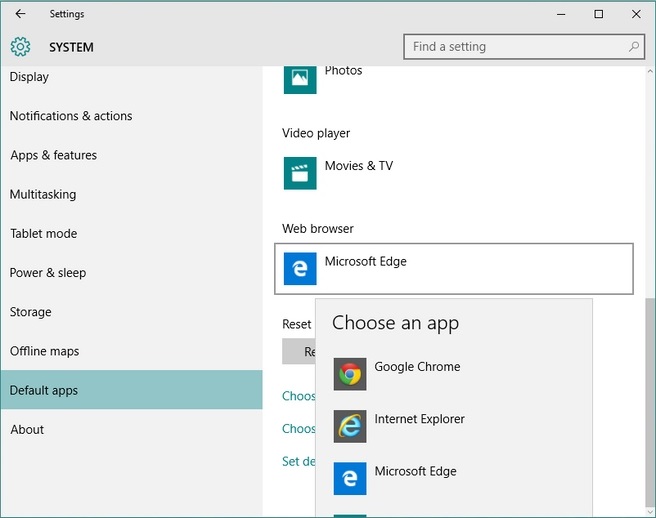Image resolution: width=656 pixels, height=518 pixels.
Task: Select Power & sleep
Action: tap(131, 273)
